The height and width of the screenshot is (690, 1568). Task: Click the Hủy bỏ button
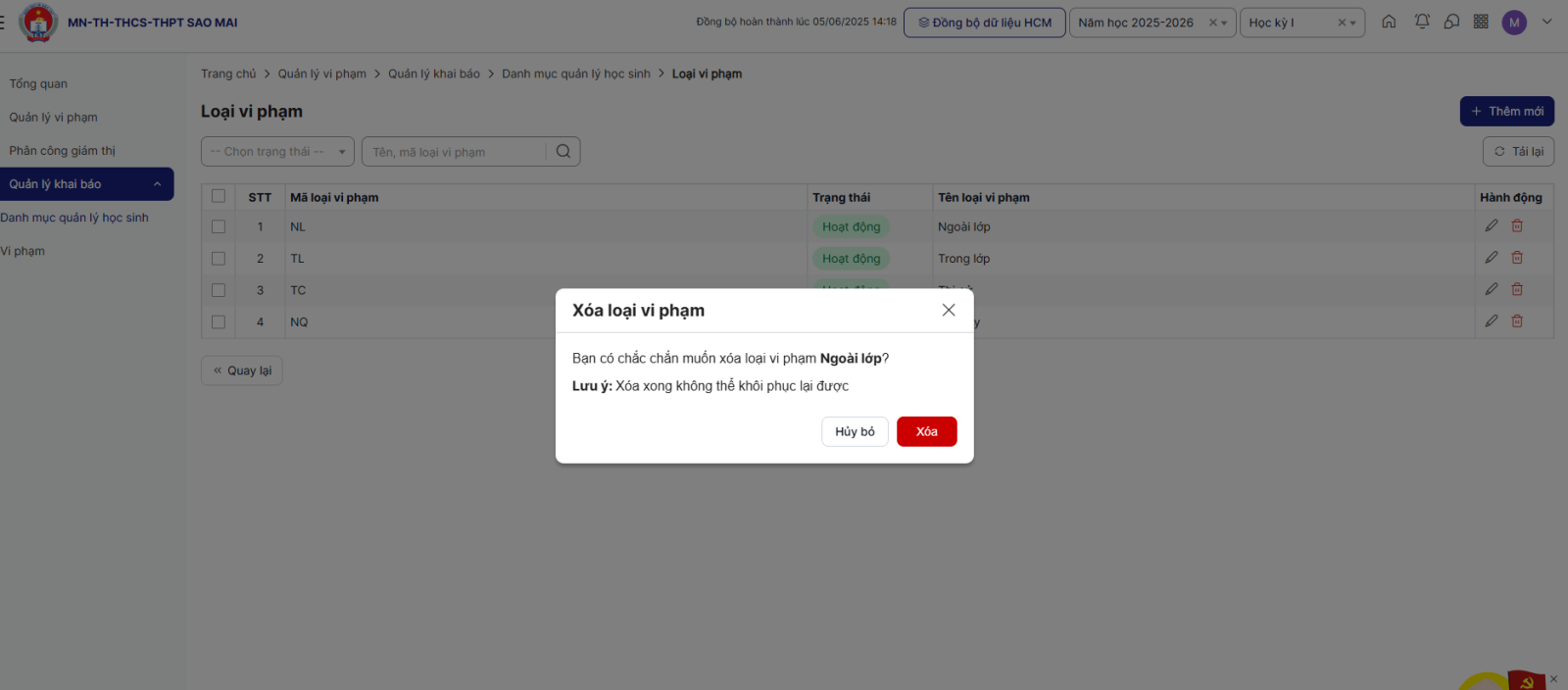[x=855, y=431]
